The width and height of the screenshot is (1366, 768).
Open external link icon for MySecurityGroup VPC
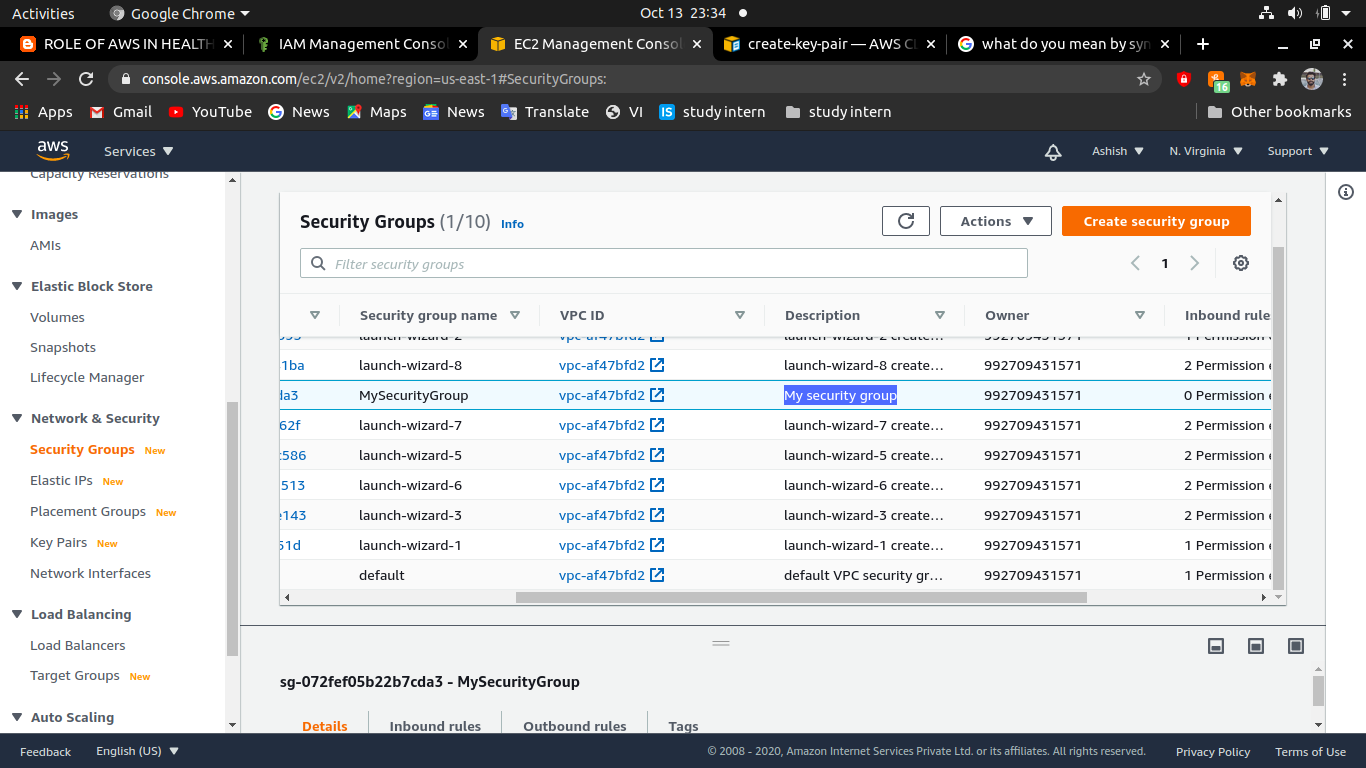657,395
